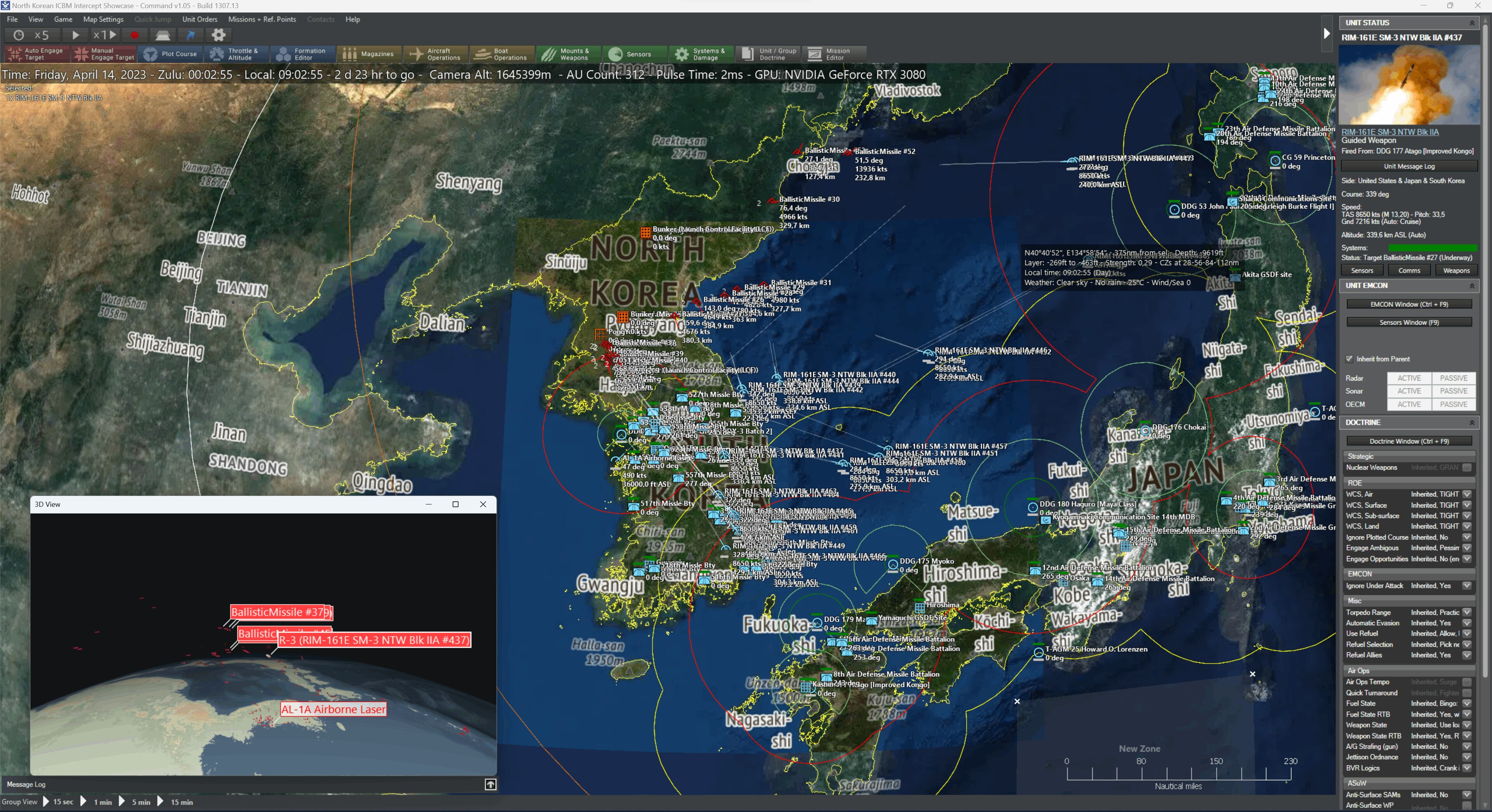Open the Map Settings menu
The image size is (1492, 812).
103,19
